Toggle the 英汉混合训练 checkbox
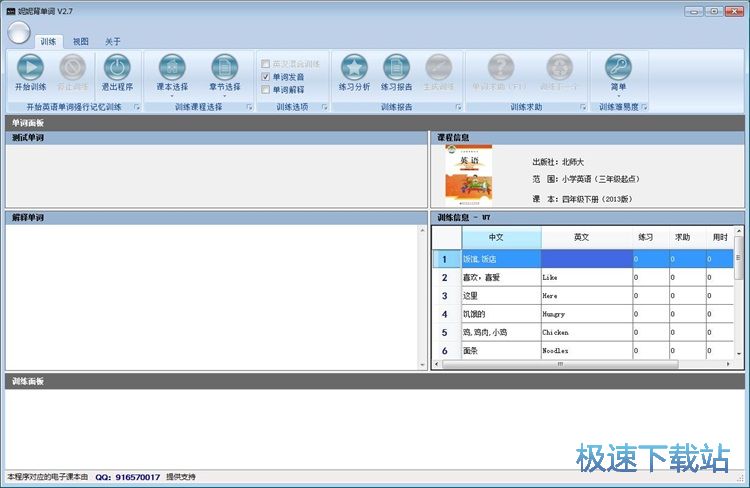Viewport: 750px width, 488px height. tap(265, 63)
